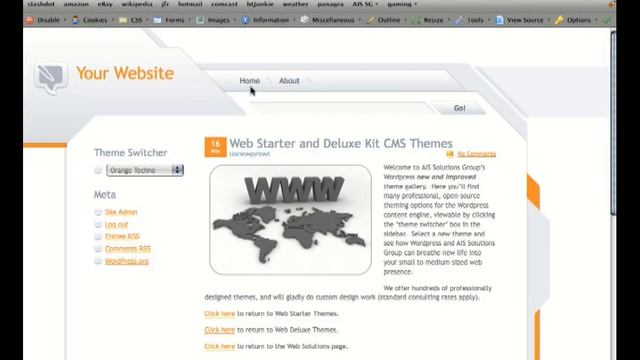Open the Orange Techno theme switcher dropdown
This screenshot has height=360, width=640.
(x=145, y=170)
